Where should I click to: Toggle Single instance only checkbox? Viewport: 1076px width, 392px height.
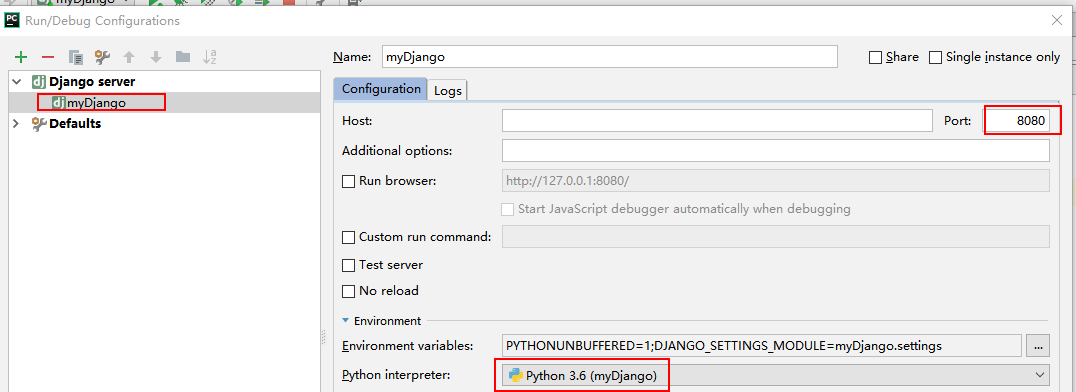click(x=935, y=58)
